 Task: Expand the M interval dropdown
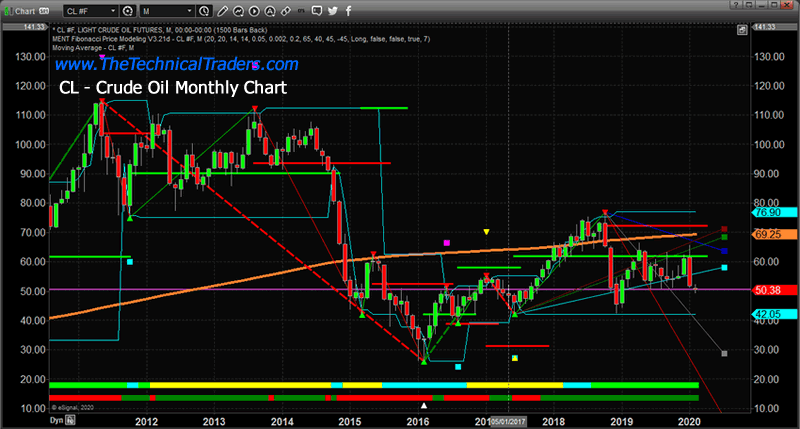coord(189,11)
